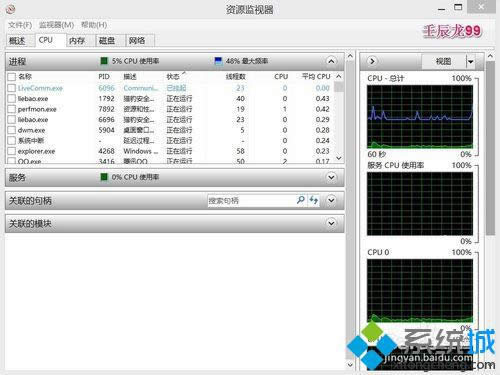500x375 pixels.
Task: Click the search icon in handle search box
Action: [300, 200]
